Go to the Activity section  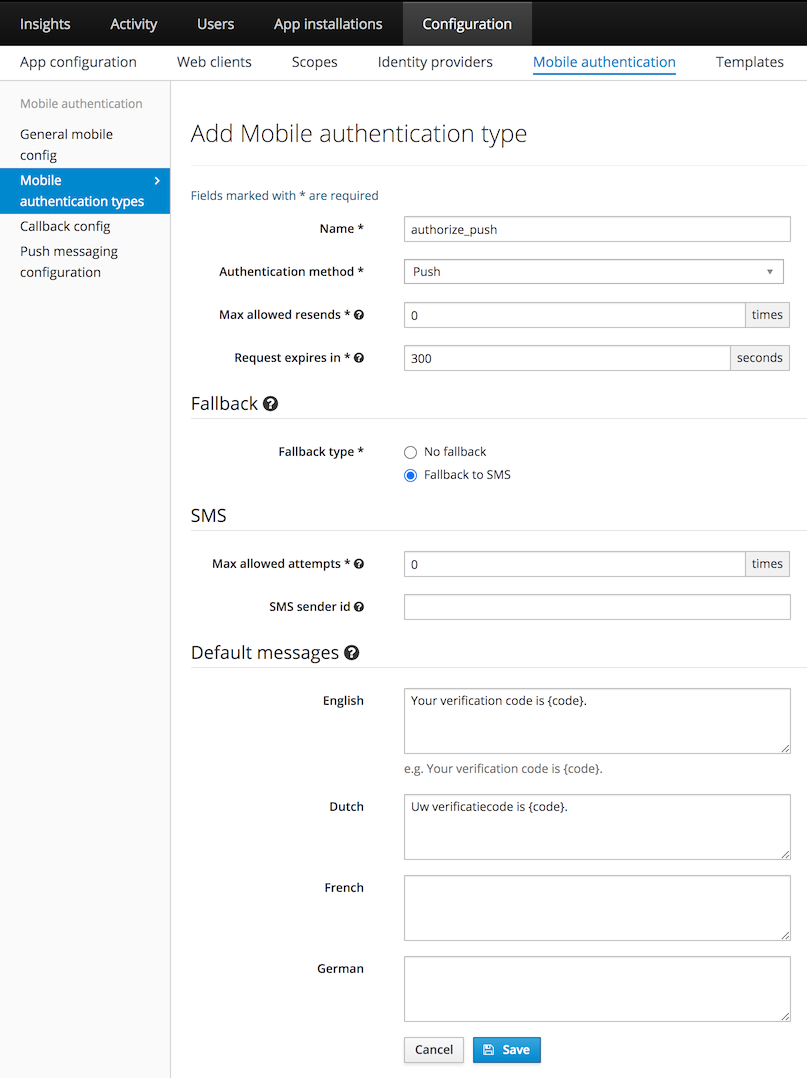coord(133,24)
